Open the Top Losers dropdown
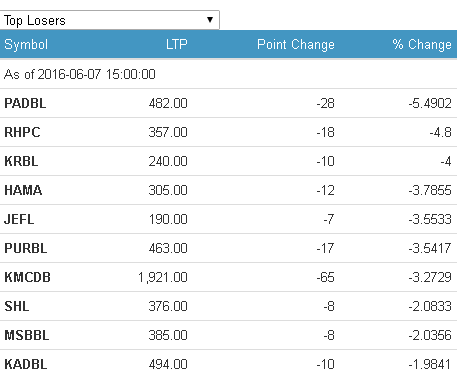The height and width of the screenshot is (376, 464). [110, 20]
